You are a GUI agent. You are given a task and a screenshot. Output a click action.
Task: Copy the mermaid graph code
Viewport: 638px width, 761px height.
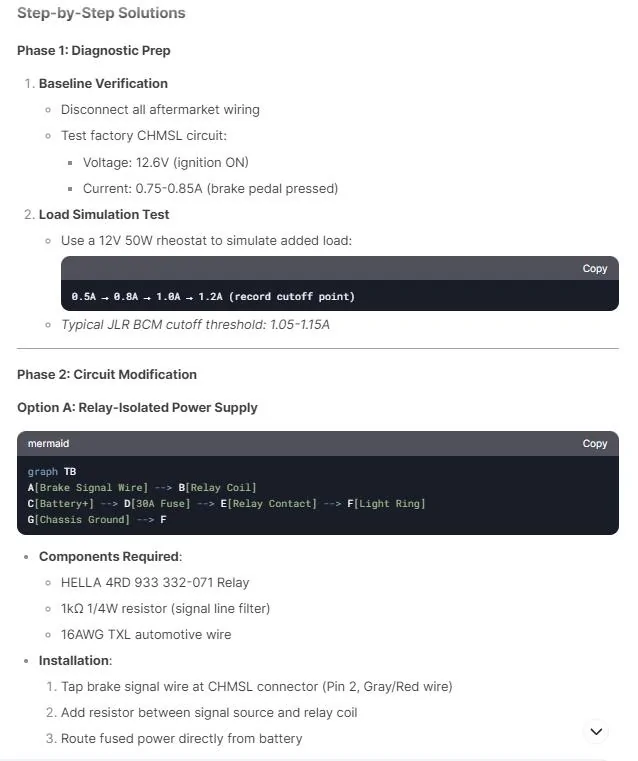pyautogui.click(x=594, y=444)
